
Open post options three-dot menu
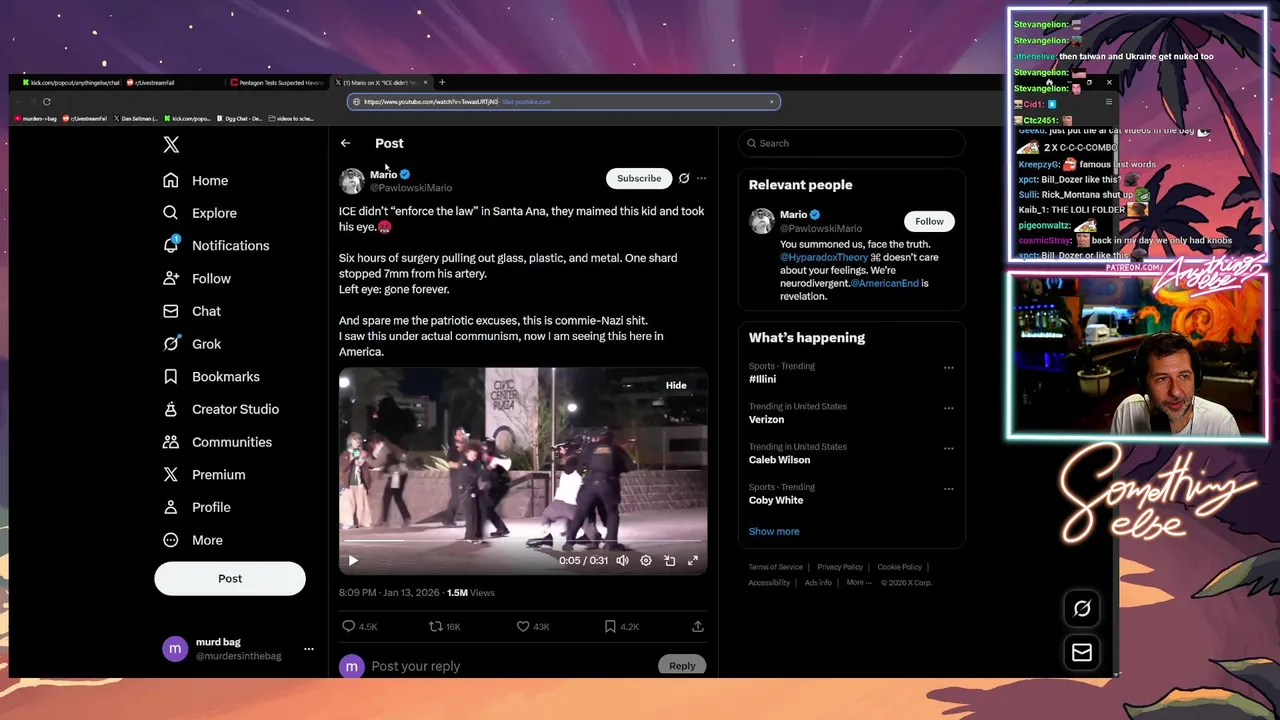tap(701, 178)
